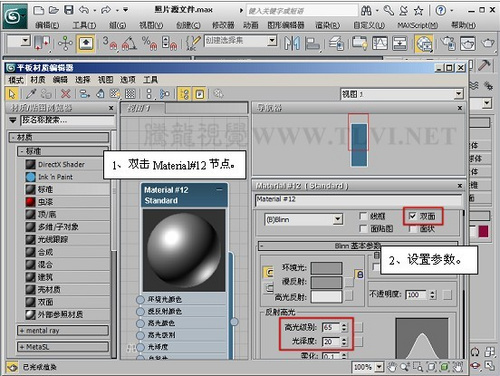
Task: Click the opacity map button beside 不透明度
Action: point(447,295)
